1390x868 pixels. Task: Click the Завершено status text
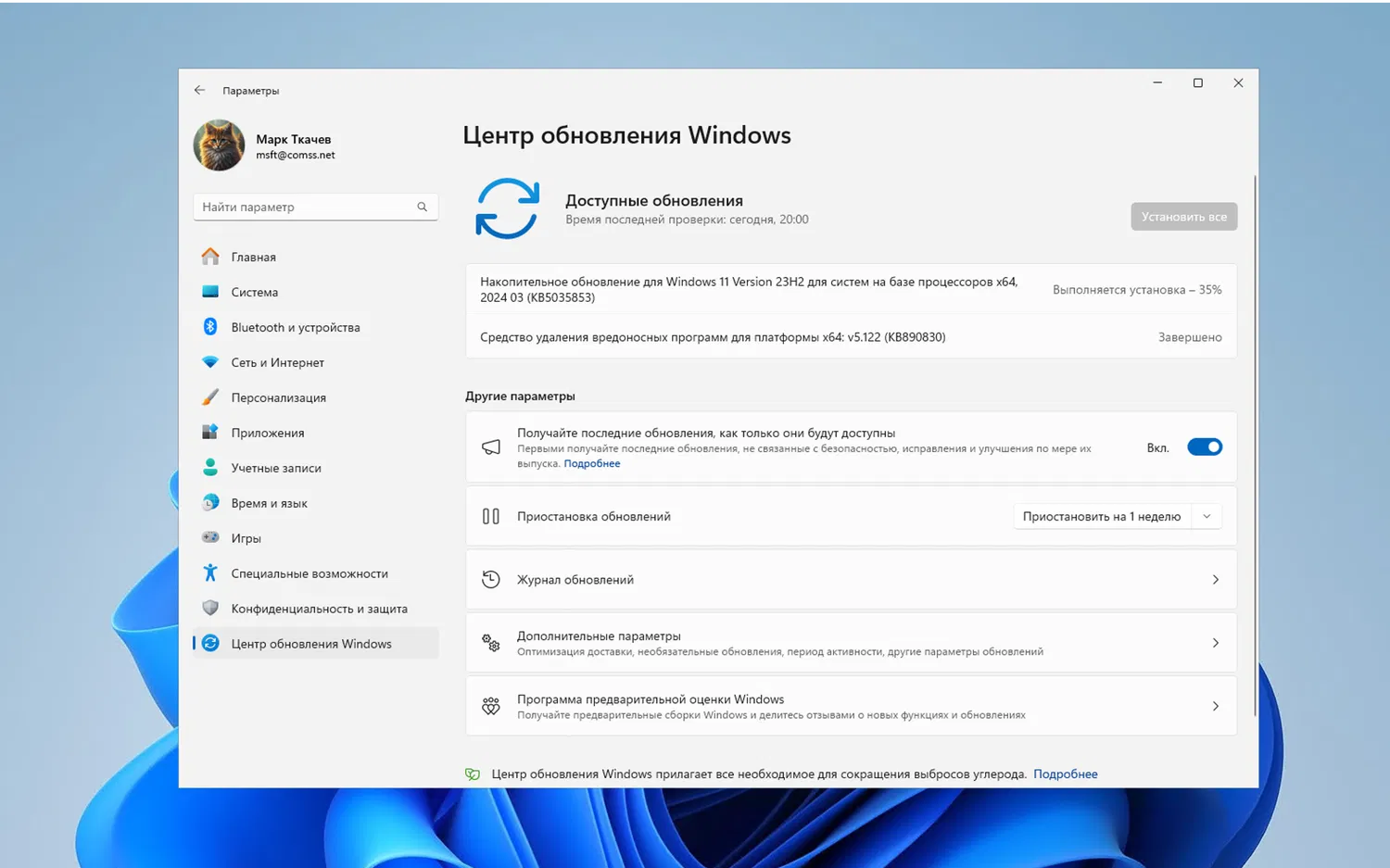coord(1190,337)
